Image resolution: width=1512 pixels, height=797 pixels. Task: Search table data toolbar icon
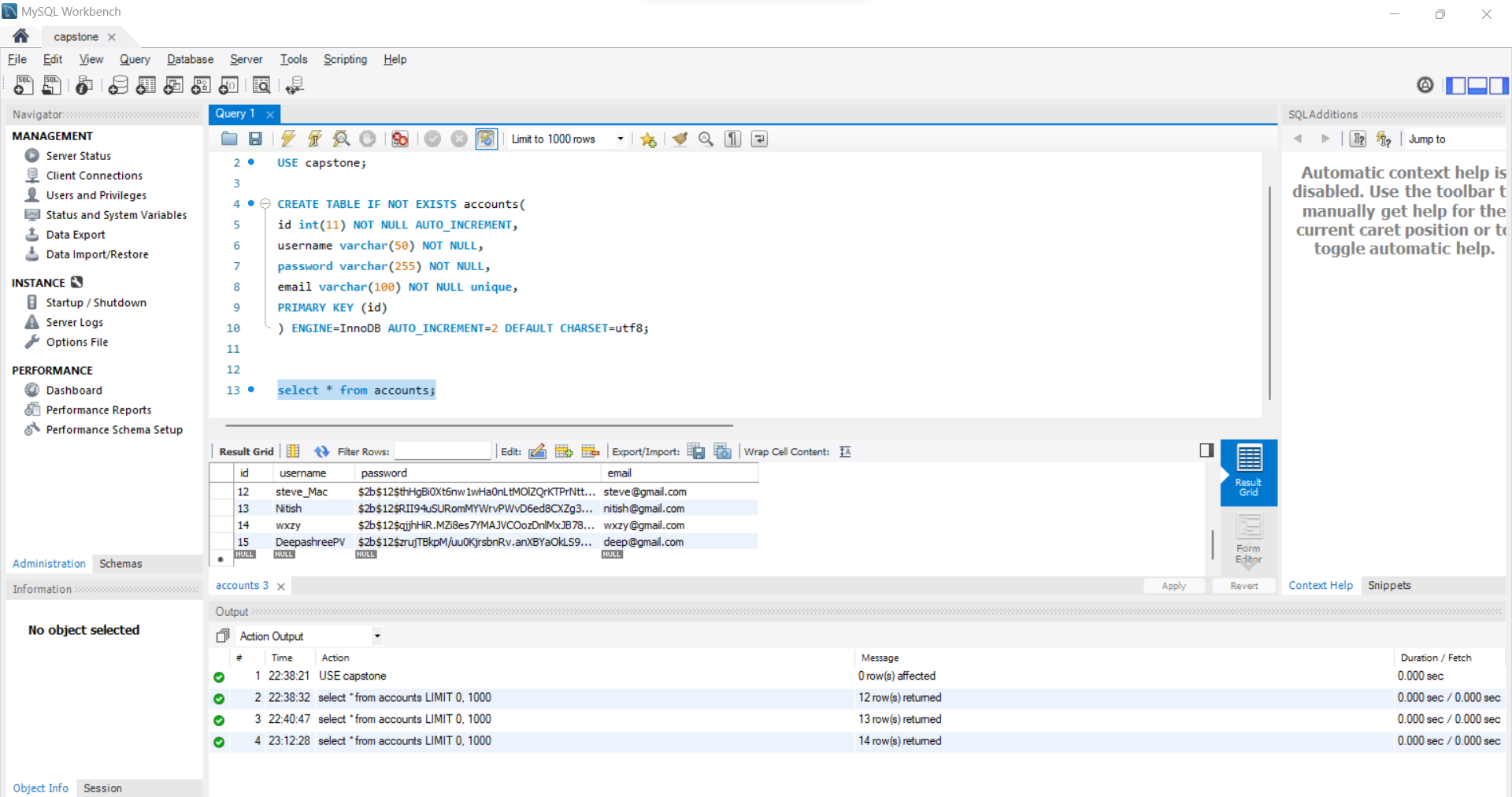tap(261, 85)
